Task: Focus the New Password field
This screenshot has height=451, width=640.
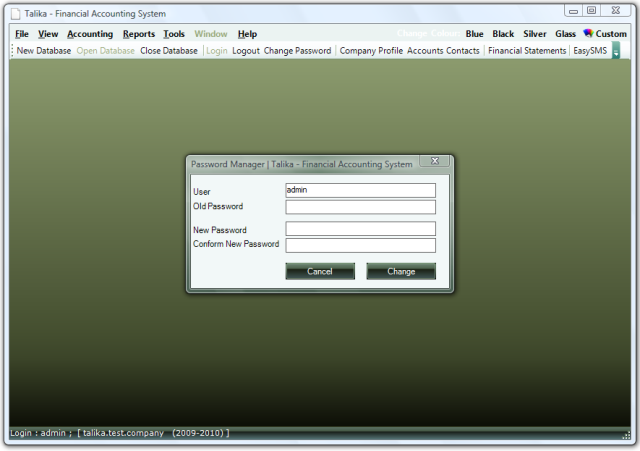Action: [x=360, y=229]
